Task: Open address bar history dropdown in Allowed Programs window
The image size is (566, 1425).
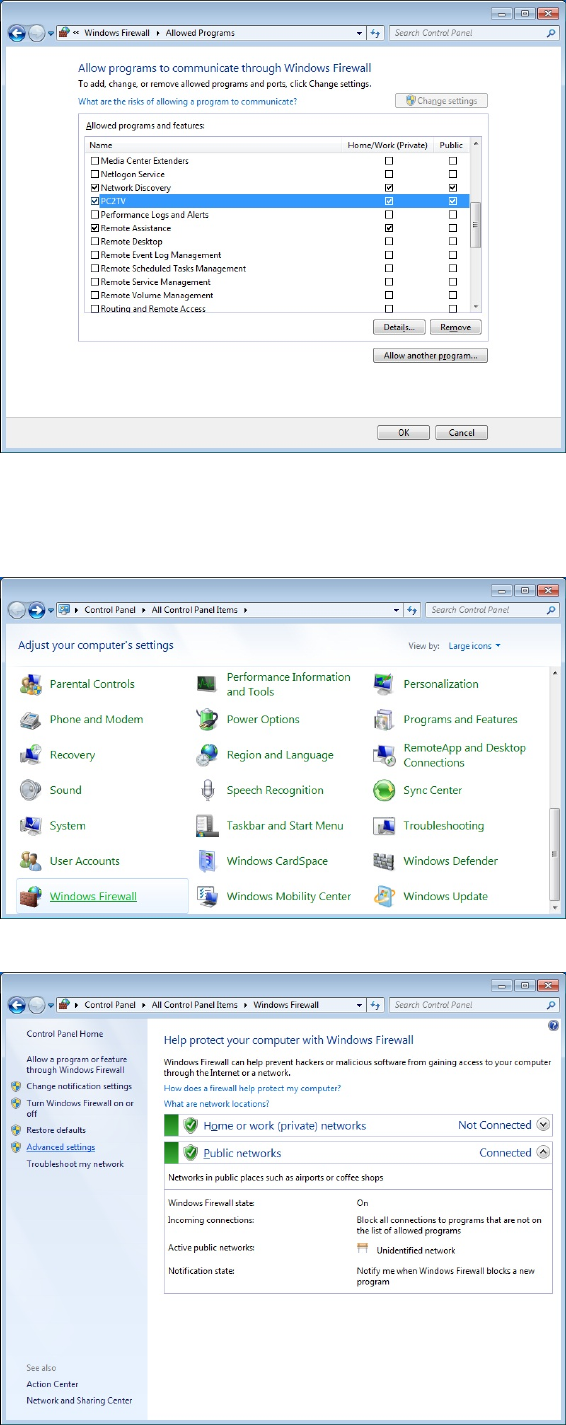Action: point(360,33)
